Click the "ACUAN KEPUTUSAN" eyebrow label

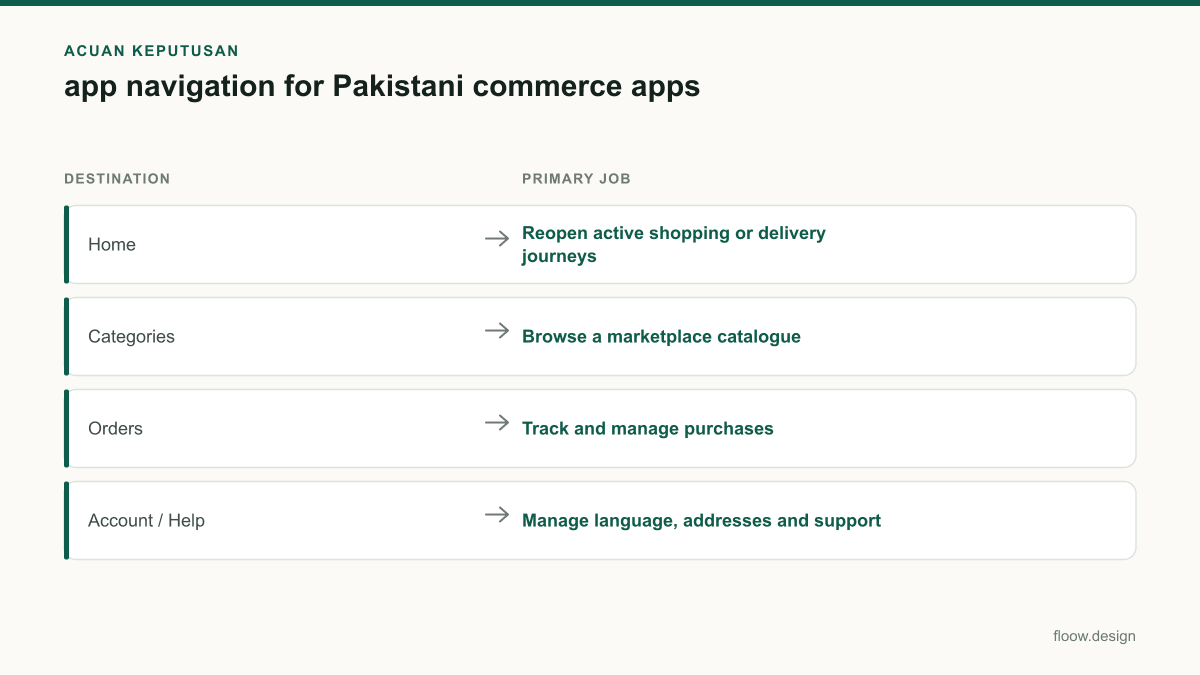pos(151,50)
